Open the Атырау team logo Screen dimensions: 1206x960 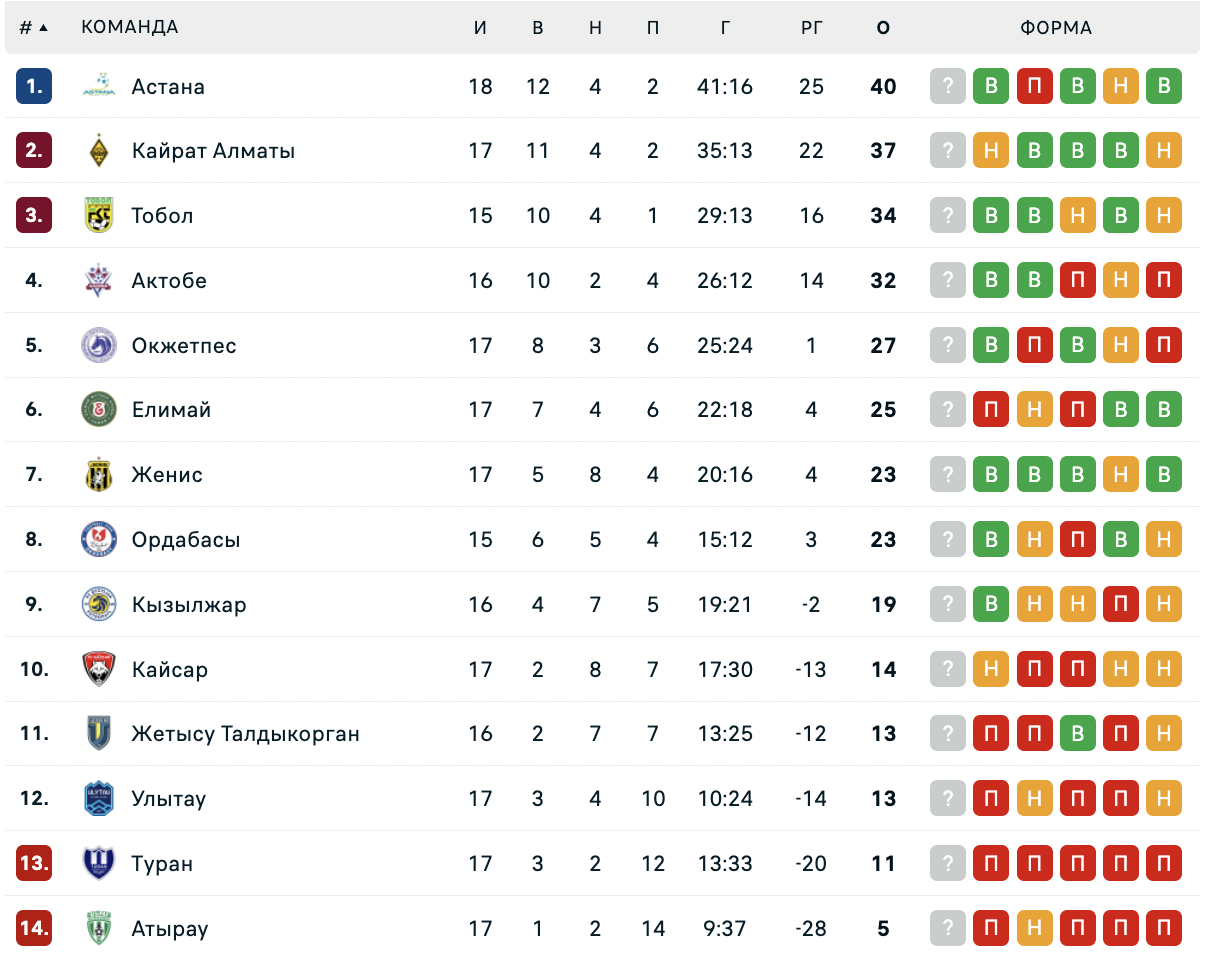click(99, 928)
